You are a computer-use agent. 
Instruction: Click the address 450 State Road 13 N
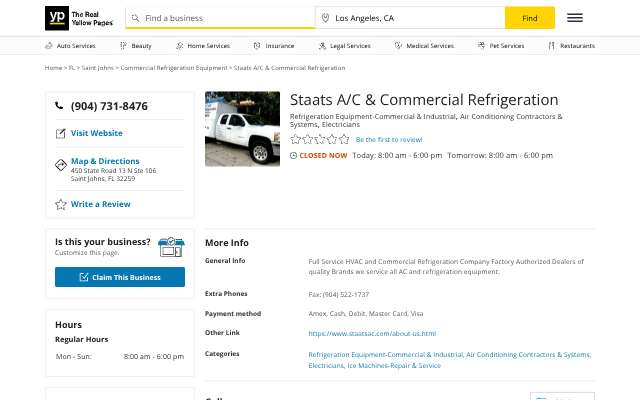113,174
